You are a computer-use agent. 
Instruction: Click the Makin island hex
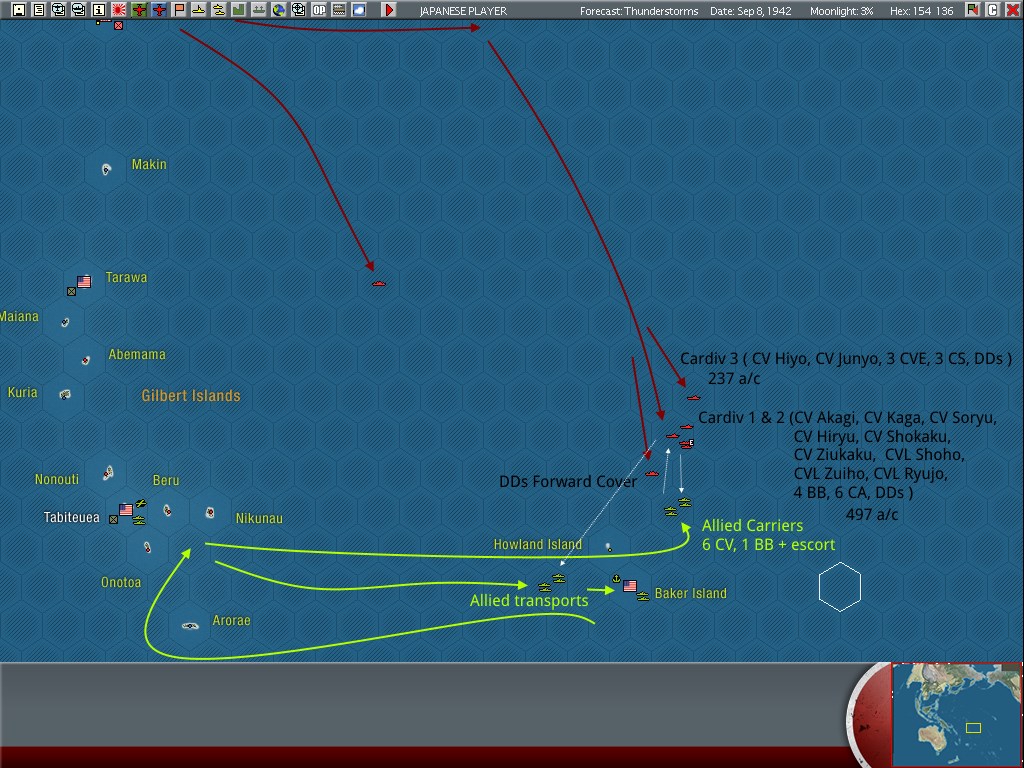pos(106,169)
